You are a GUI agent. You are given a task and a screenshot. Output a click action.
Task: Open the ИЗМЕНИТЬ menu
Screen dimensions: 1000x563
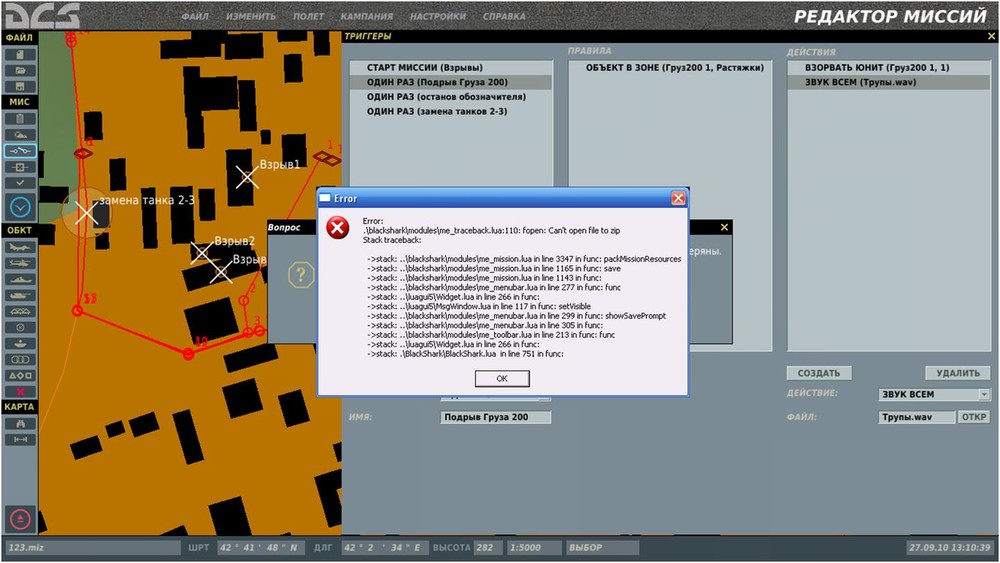pyautogui.click(x=251, y=17)
